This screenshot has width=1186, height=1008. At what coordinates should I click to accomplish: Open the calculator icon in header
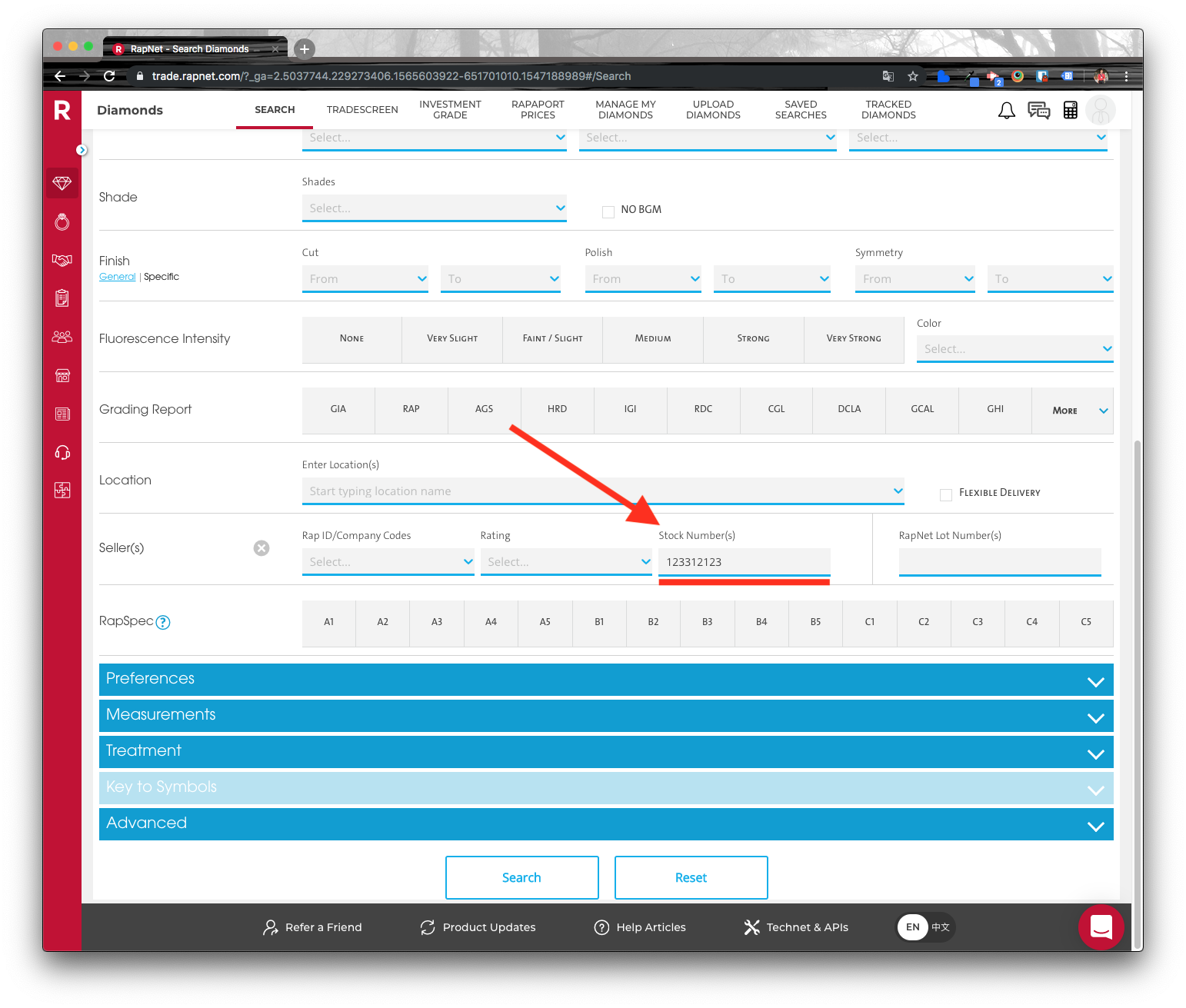click(1070, 111)
